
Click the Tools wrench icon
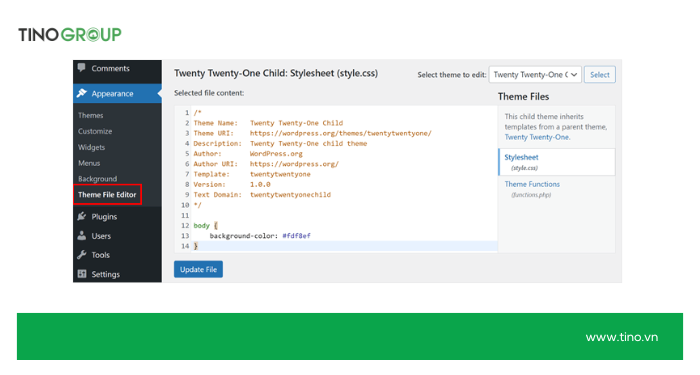click(82, 254)
